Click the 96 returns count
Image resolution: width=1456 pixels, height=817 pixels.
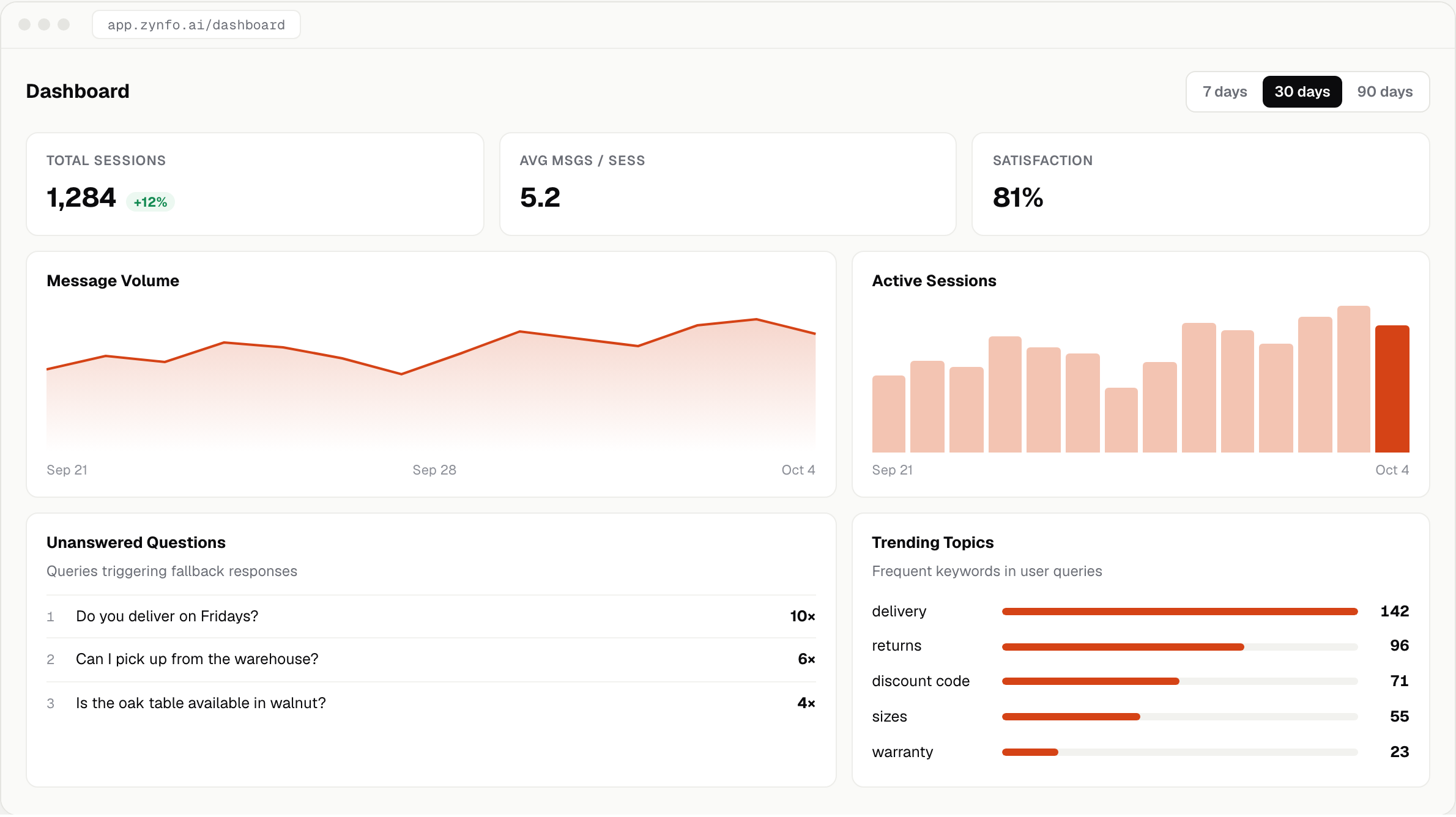pyautogui.click(x=1399, y=646)
